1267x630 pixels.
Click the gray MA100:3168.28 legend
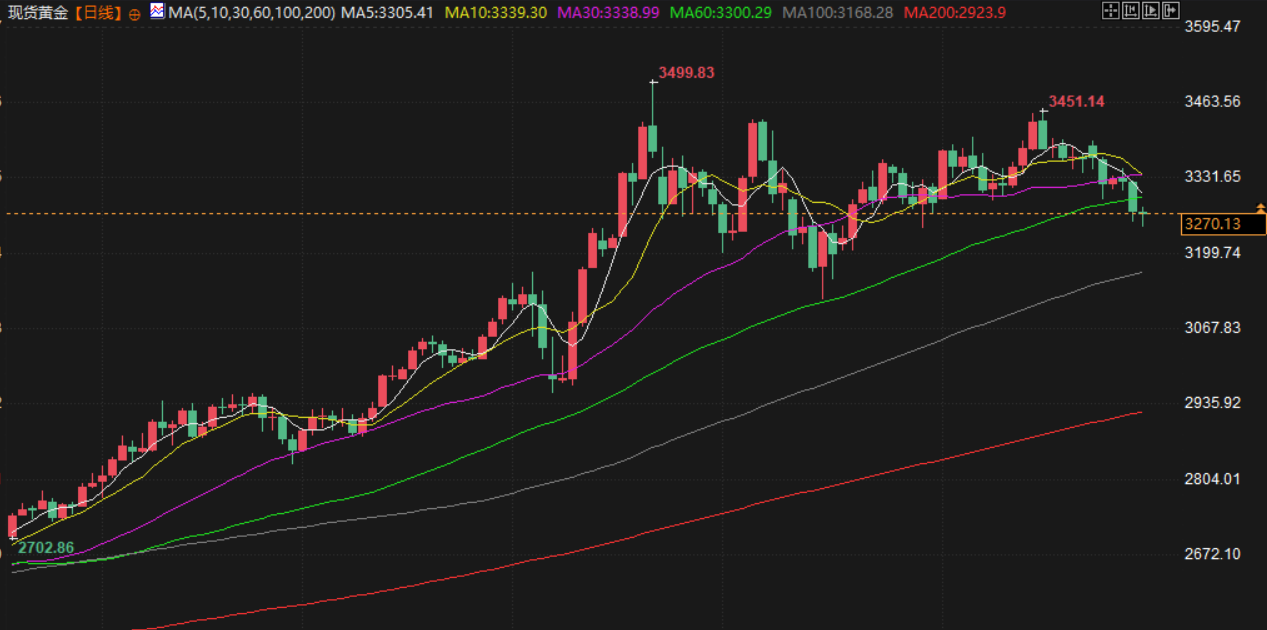pos(837,13)
